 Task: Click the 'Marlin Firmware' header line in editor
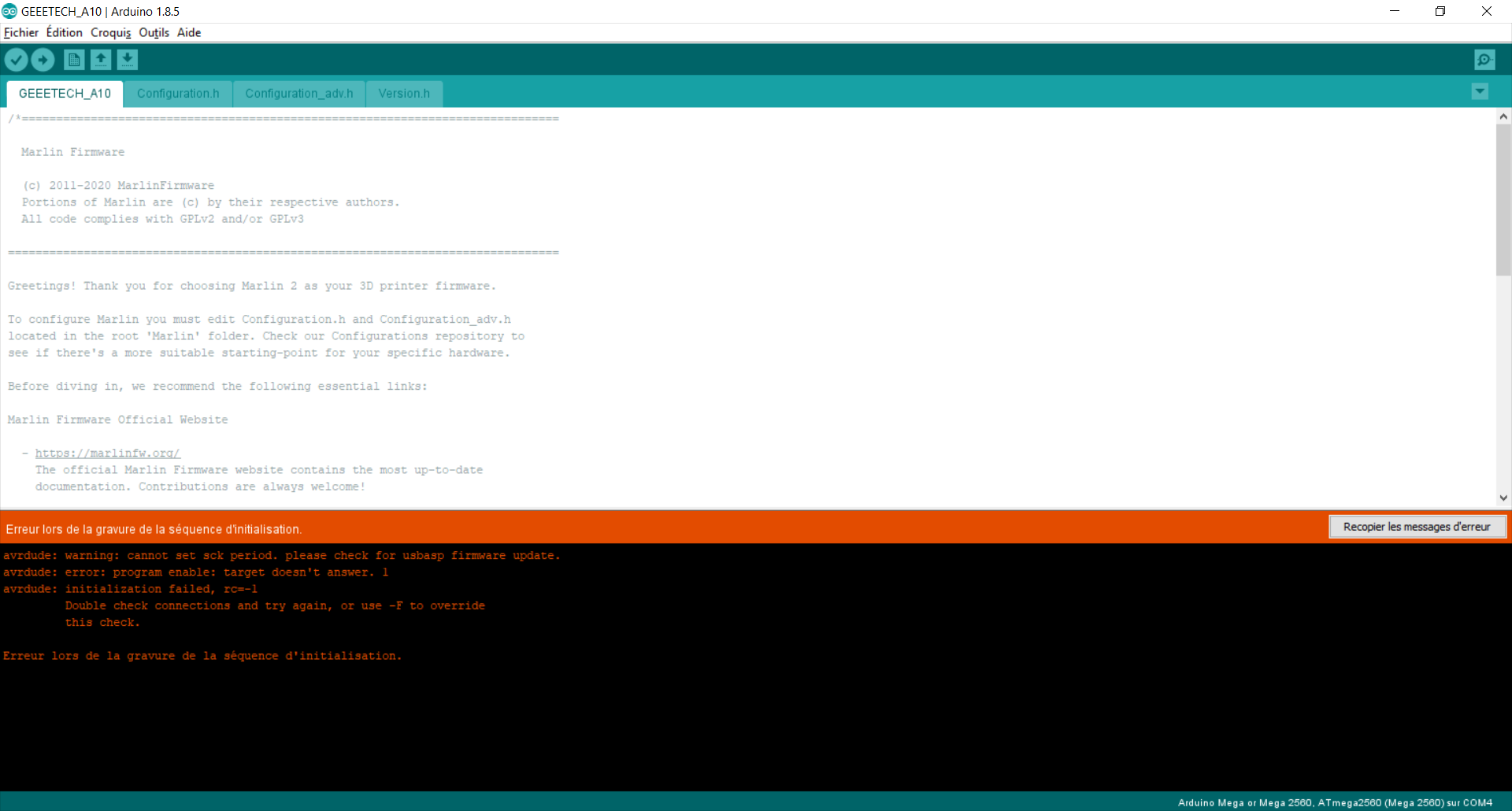tap(72, 152)
